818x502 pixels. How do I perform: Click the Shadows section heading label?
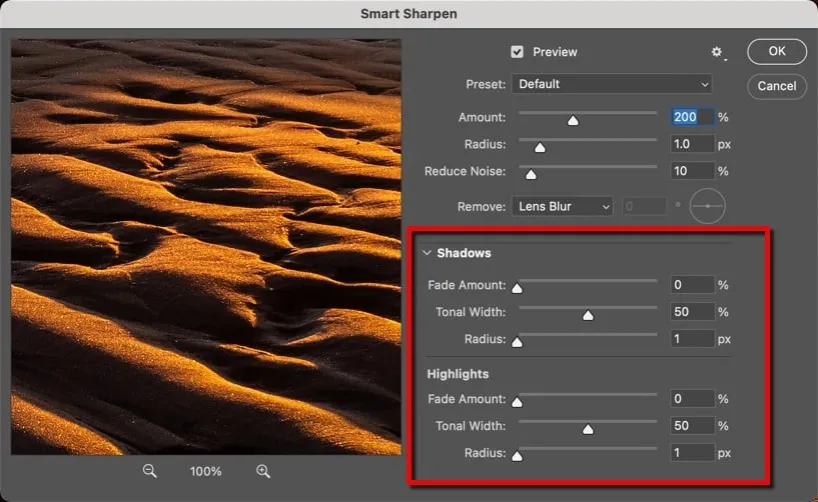(464, 253)
